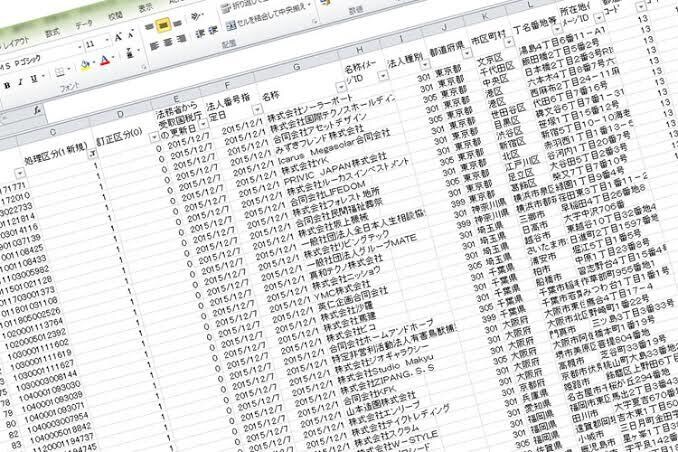This screenshot has width=678, height=452.
Task: Select cell 世田谷区
Action: 507,112
